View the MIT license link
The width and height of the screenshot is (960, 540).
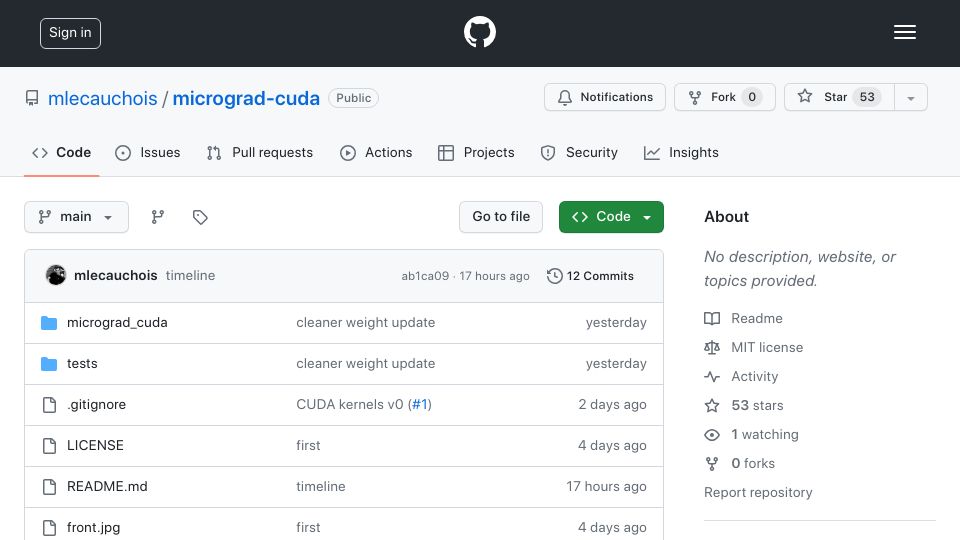[754, 347]
